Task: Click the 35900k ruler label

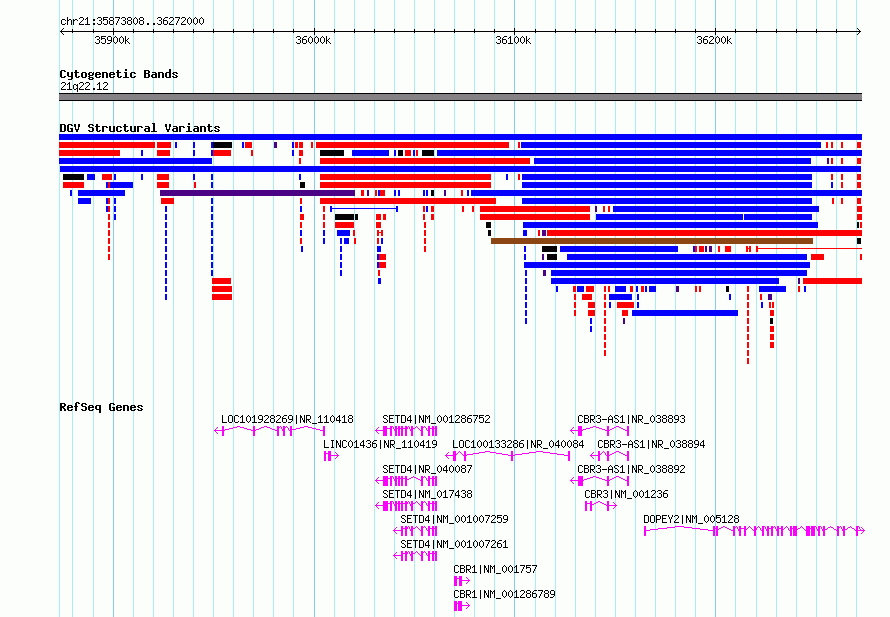Action: [112, 40]
